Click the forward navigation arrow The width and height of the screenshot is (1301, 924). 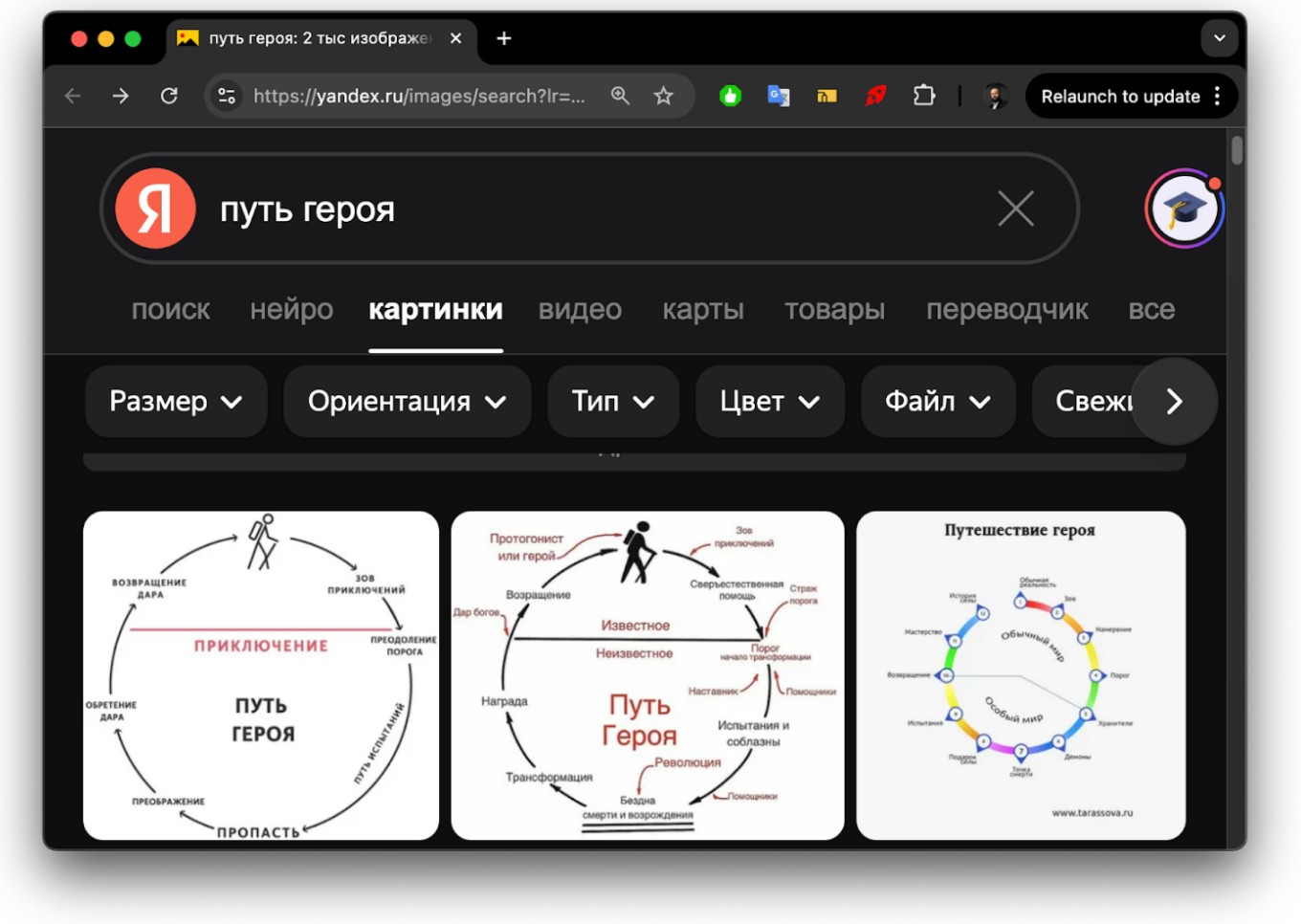pos(121,96)
